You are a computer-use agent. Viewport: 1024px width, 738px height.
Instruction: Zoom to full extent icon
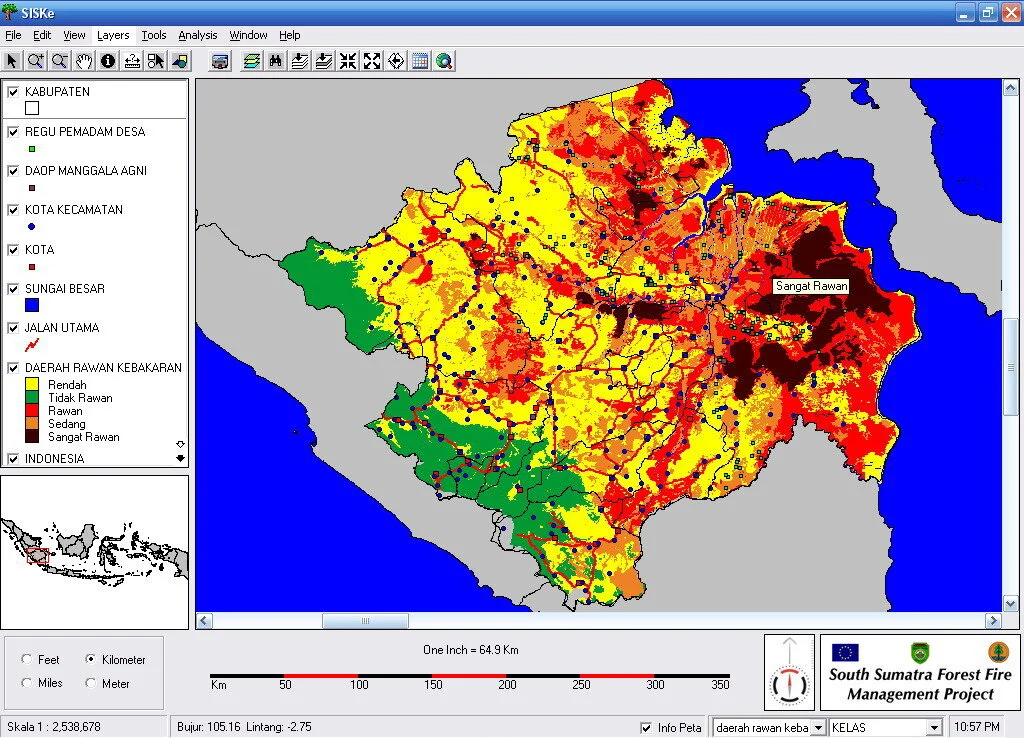point(372,61)
